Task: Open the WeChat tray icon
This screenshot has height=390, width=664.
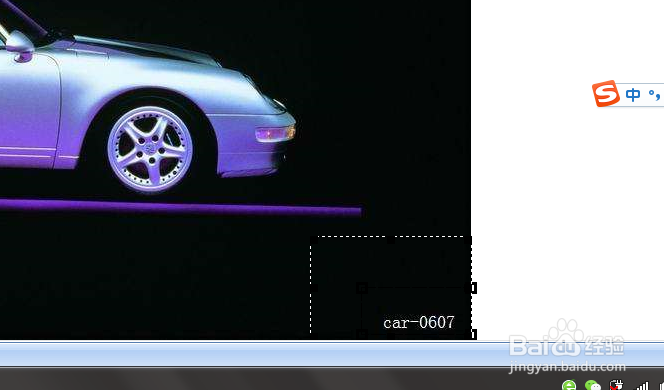Action: tap(593, 386)
